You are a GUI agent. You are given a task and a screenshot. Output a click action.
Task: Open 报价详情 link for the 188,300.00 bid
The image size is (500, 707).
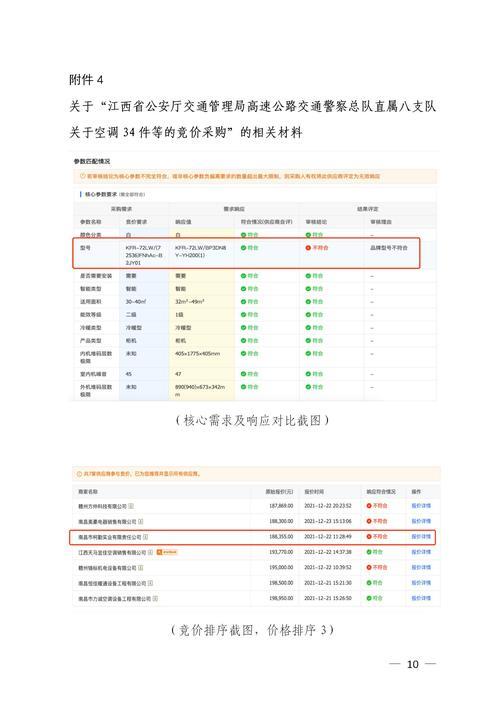421,521
